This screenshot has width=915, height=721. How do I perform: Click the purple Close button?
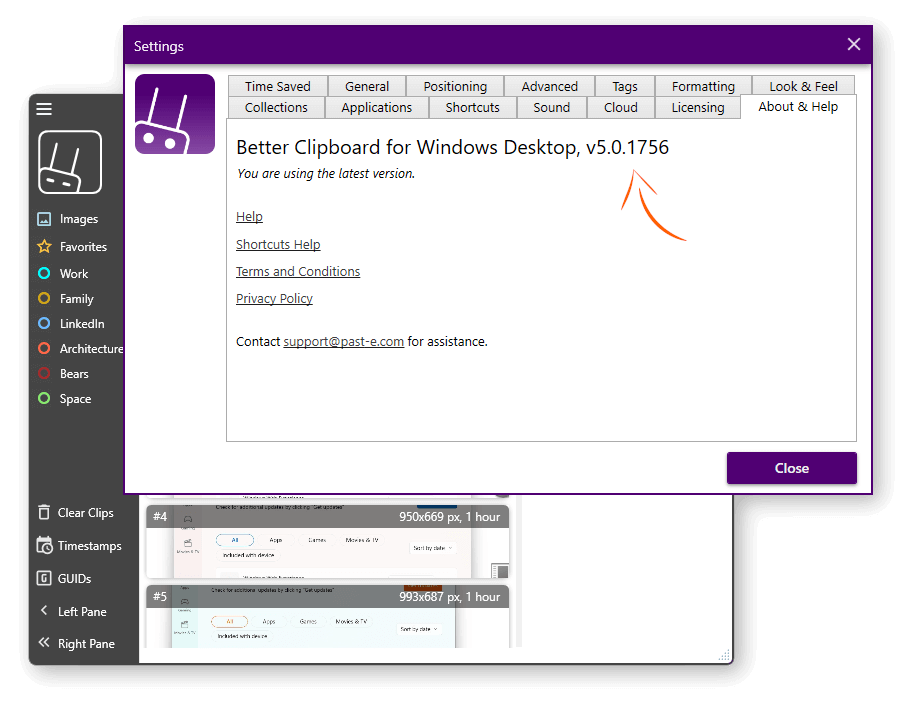[x=792, y=468]
